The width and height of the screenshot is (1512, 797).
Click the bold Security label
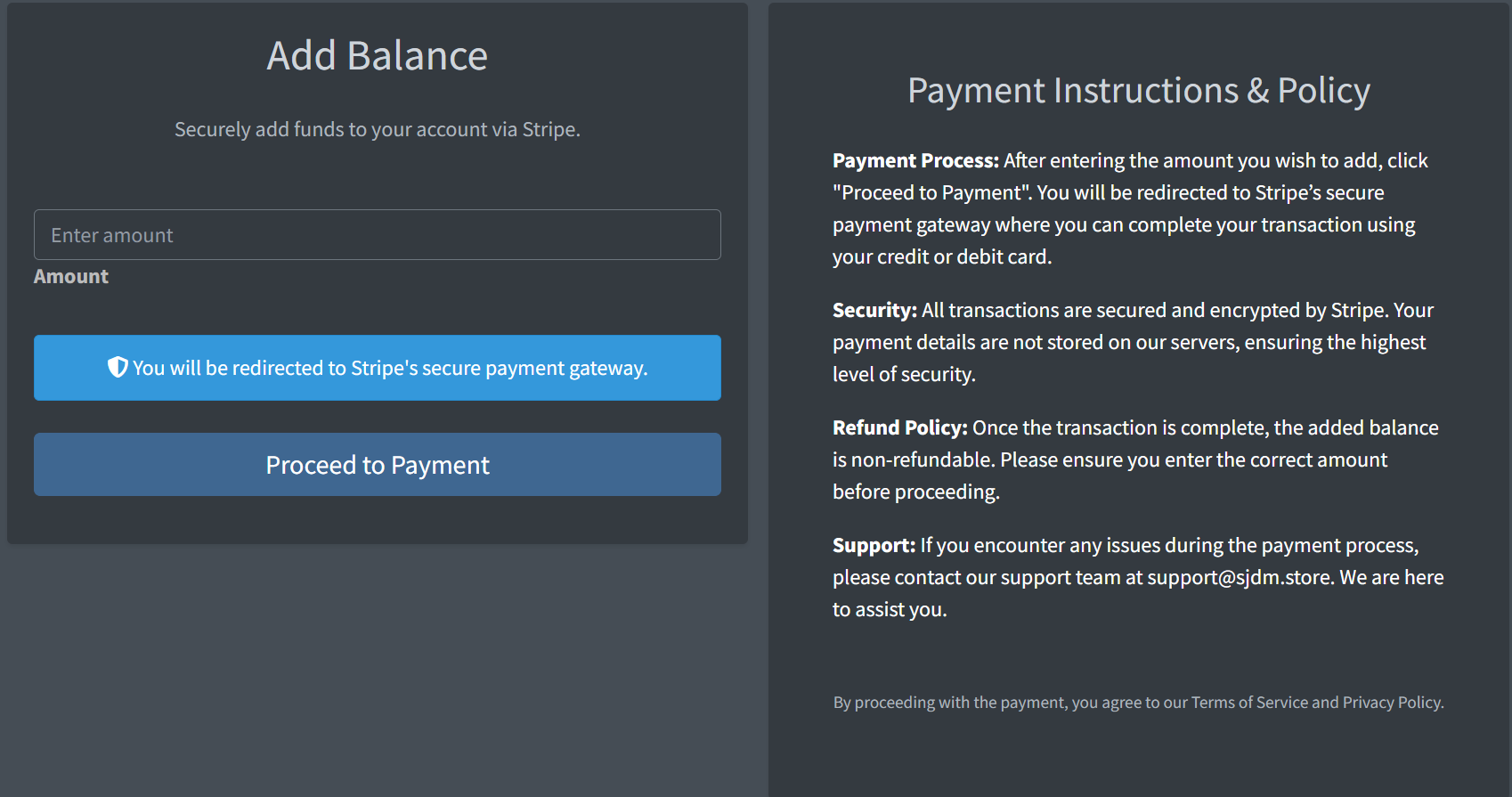874,310
